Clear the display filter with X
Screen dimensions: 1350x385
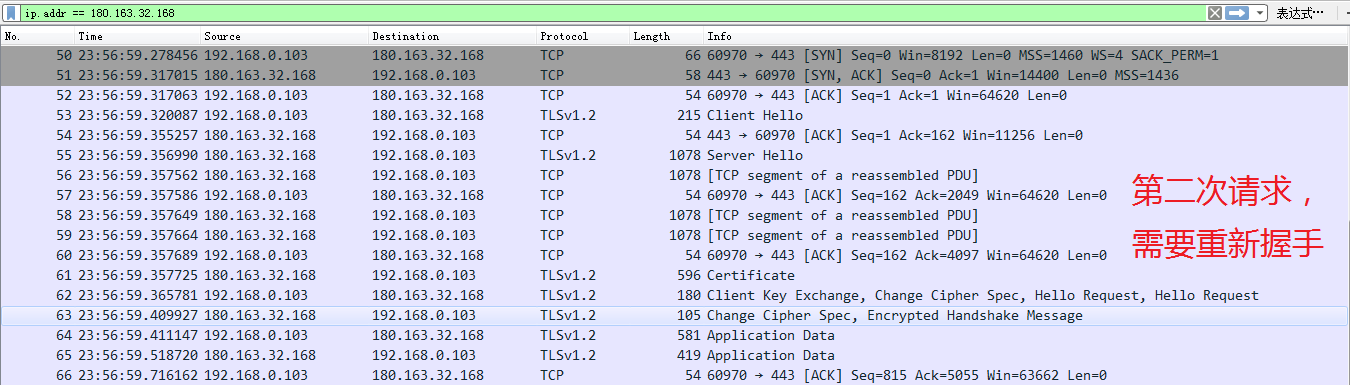(x=1214, y=13)
